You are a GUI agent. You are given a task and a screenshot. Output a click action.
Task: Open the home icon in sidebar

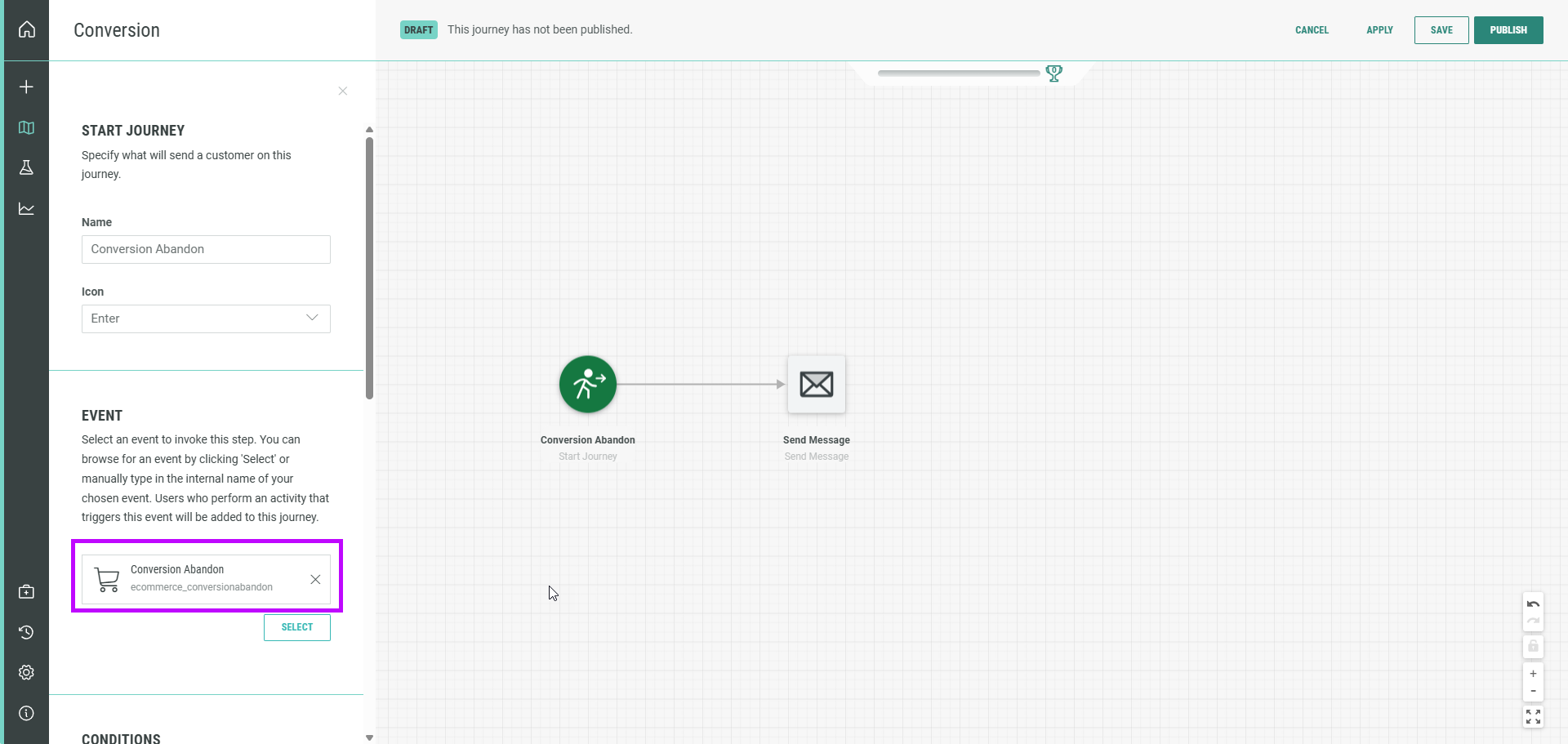pos(27,30)
